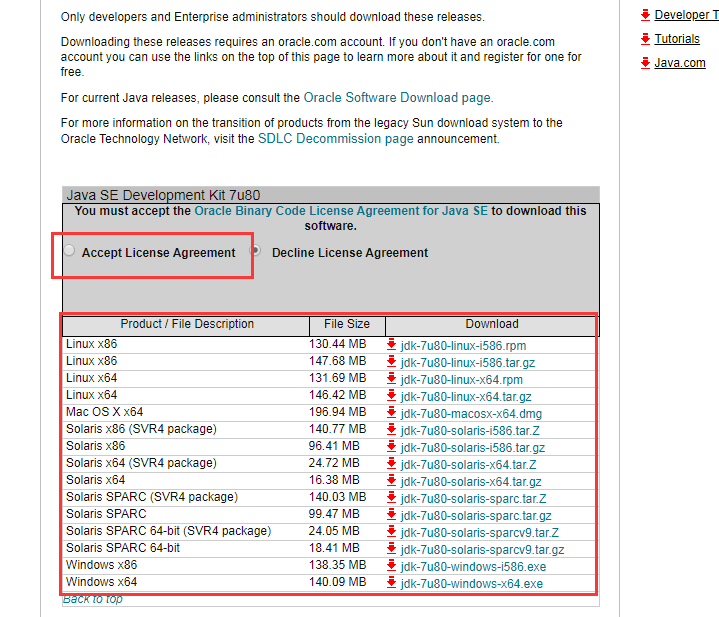Click the 140.09 MB file size cell

point(337,582)
